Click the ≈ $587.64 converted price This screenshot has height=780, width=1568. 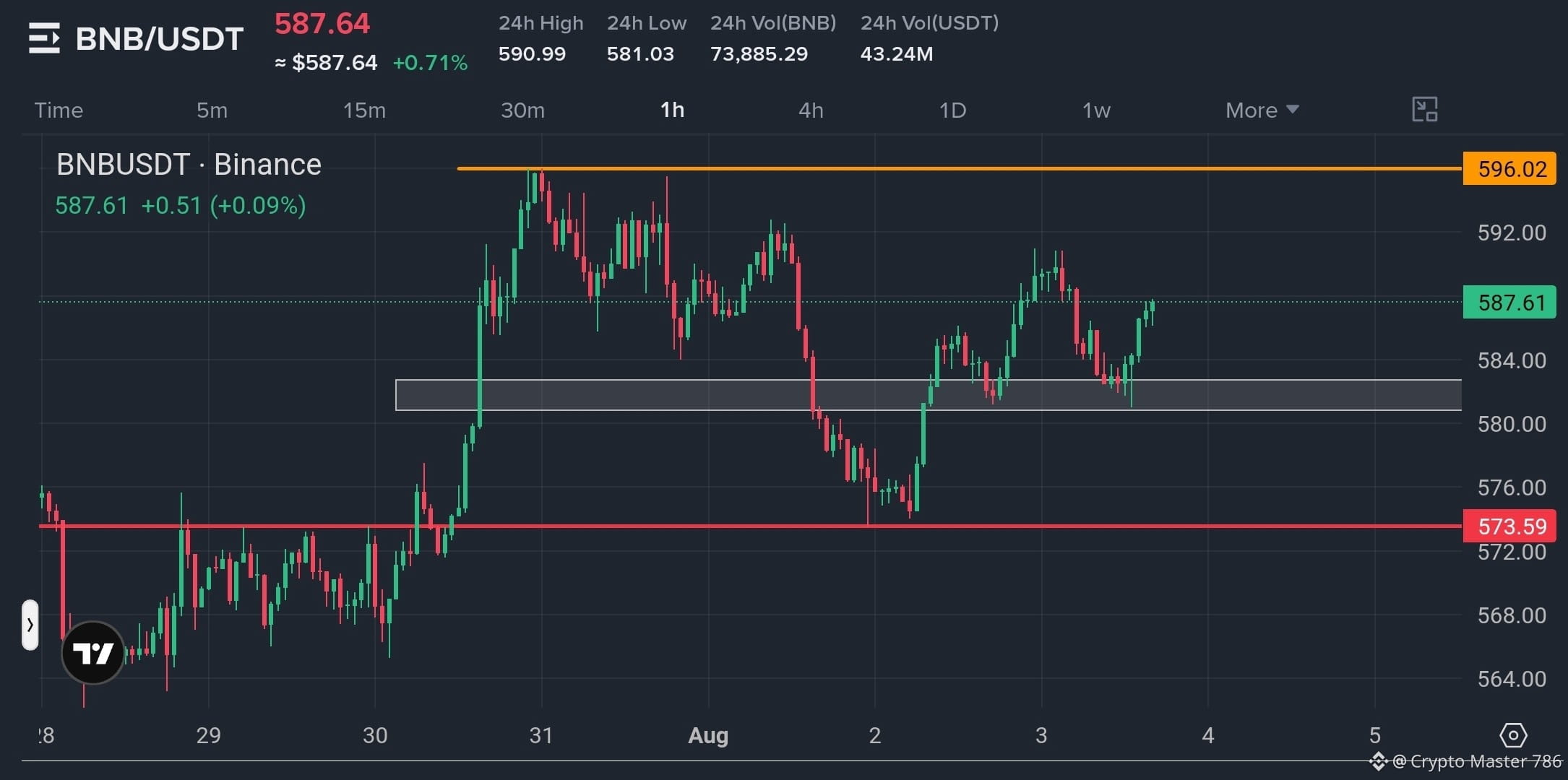point(326,63)
